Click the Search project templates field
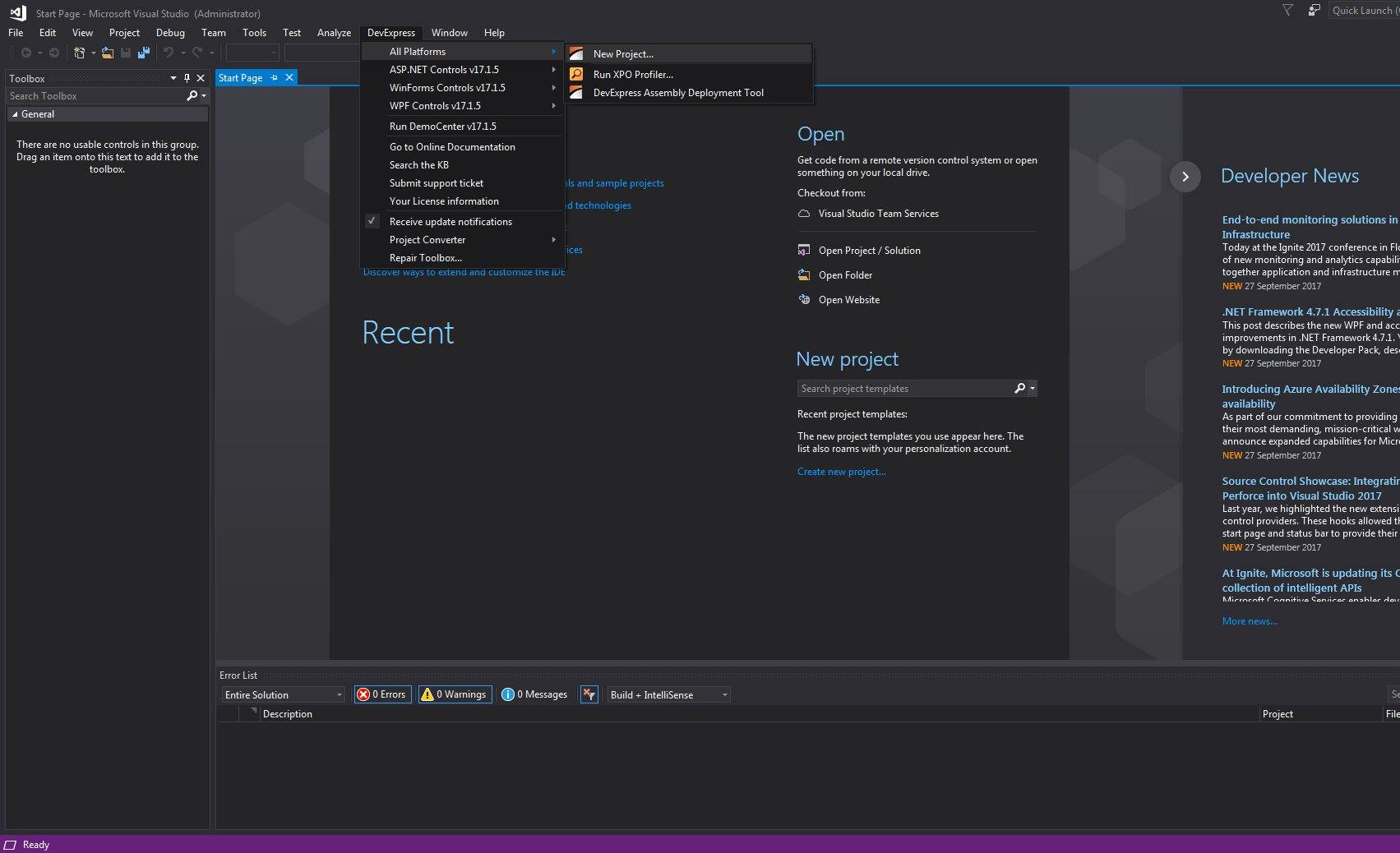 coord(907,389)
